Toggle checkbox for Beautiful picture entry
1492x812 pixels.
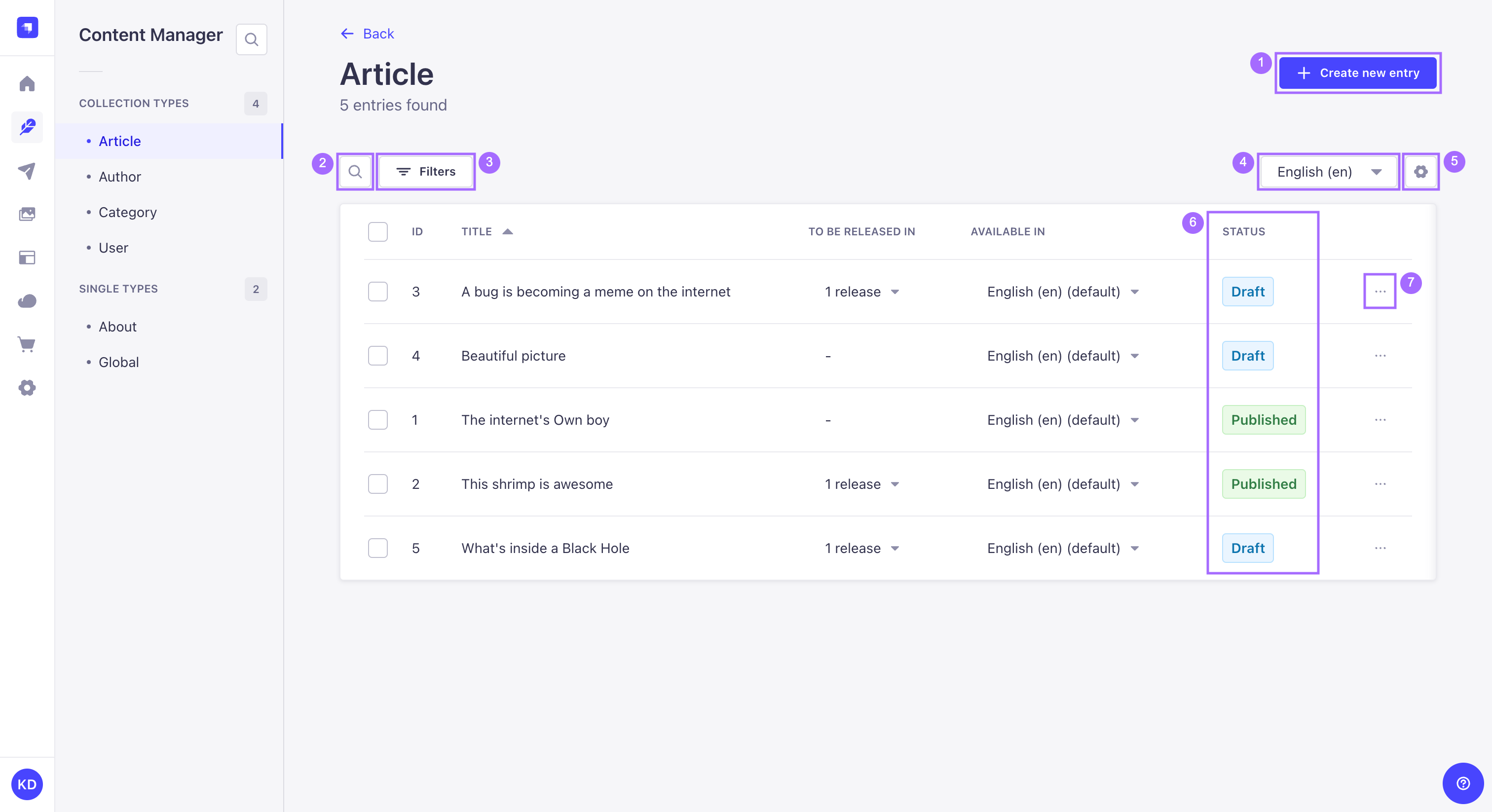pos(378,356)
